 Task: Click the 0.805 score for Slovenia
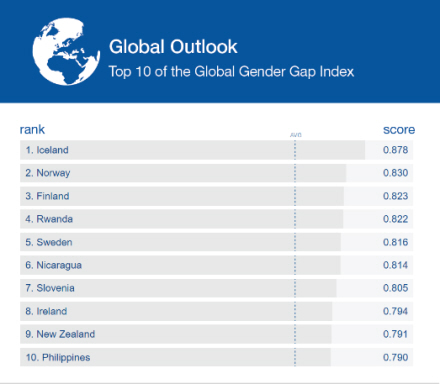(x=395, y=288)
